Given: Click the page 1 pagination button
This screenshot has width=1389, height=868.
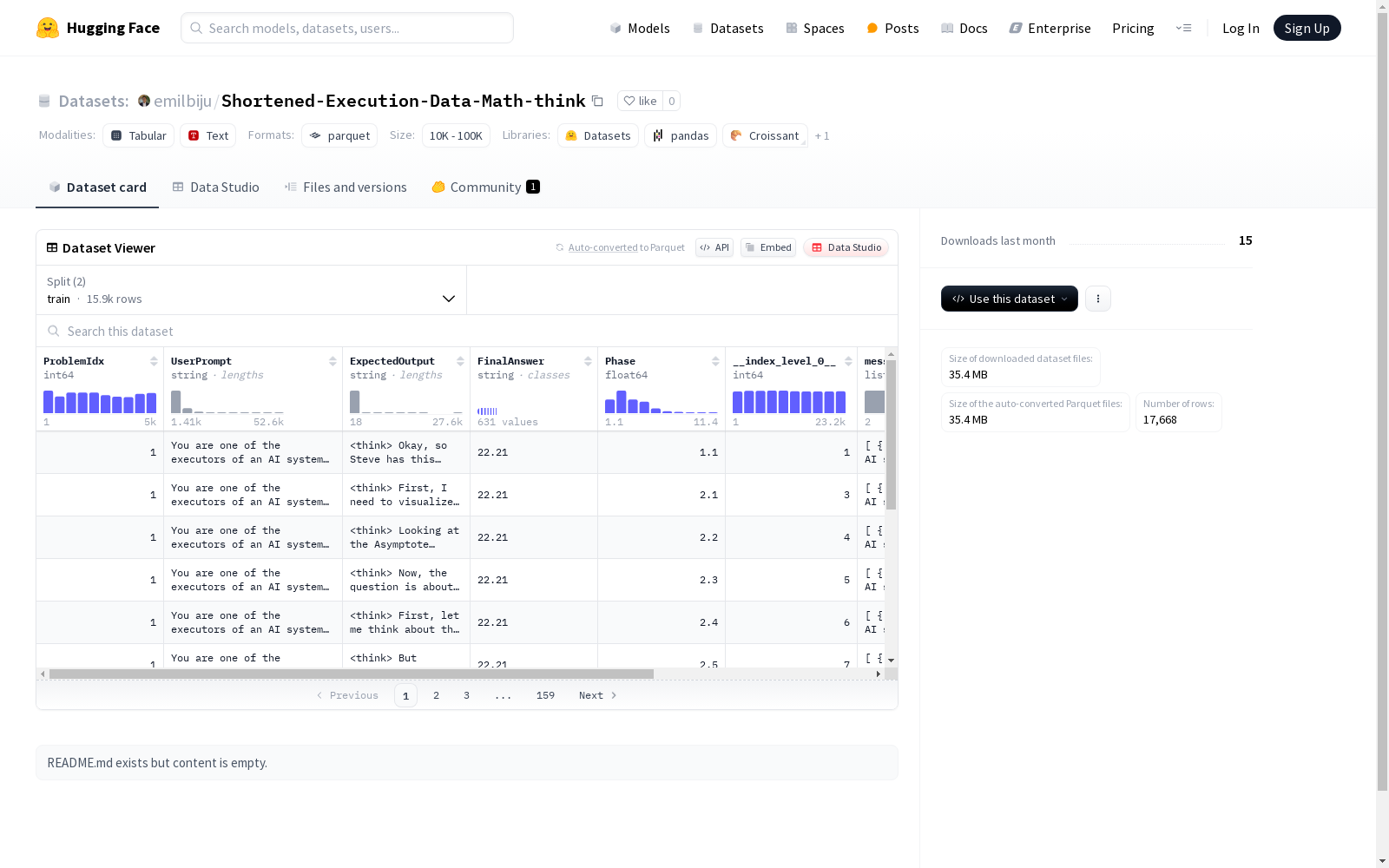Looking at the screenshot, I should [x=405, y=695].
